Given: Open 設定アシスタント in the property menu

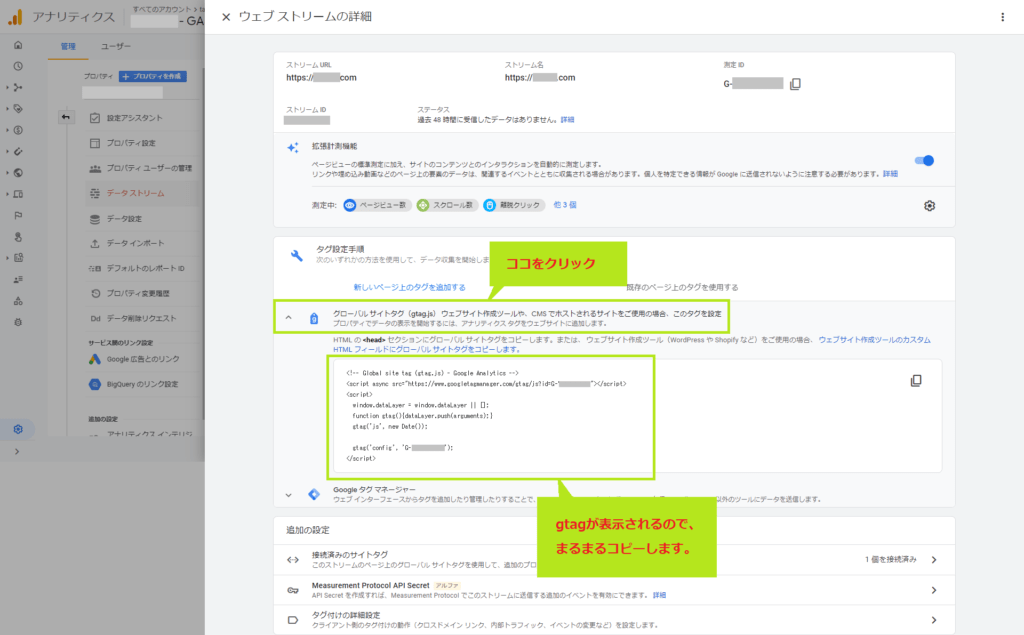Looking at the screenshot, I should tap(135, 118).
